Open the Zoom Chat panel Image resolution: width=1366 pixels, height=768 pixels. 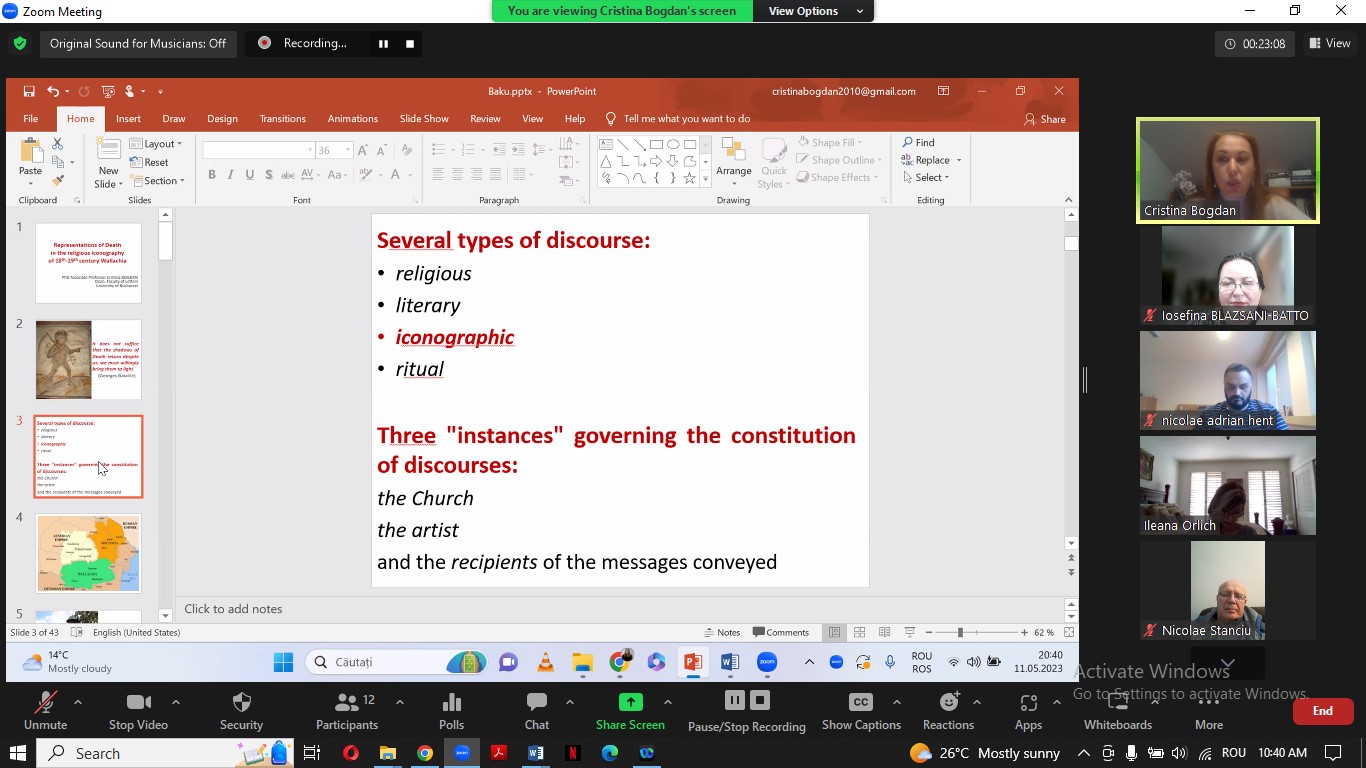[x=537, y=702]
